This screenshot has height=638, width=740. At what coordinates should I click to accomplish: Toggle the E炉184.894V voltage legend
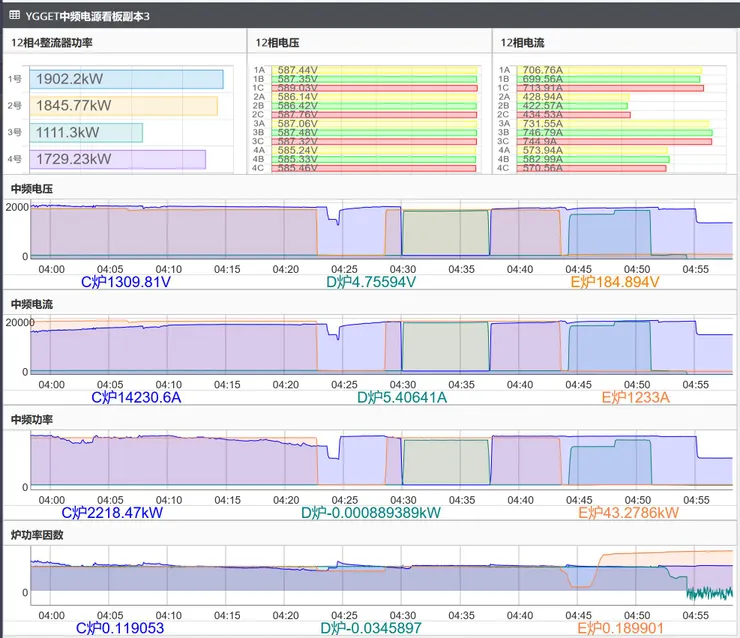tap(615, 282)
